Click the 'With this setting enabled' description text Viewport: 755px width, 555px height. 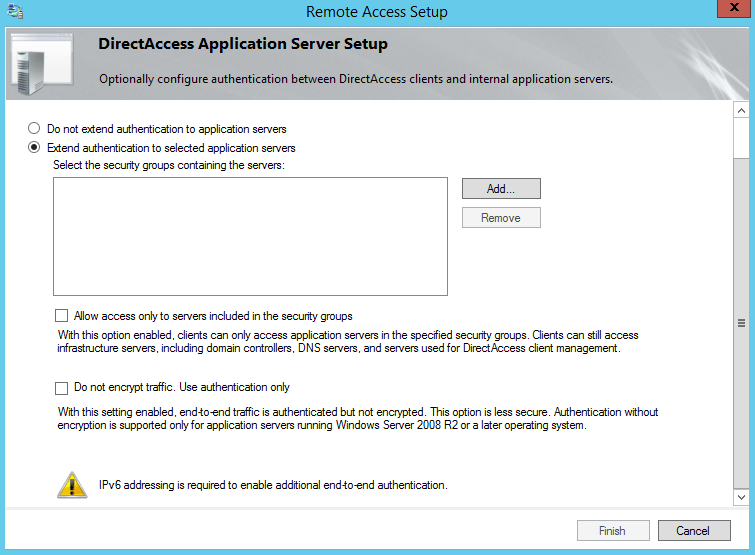358,418
